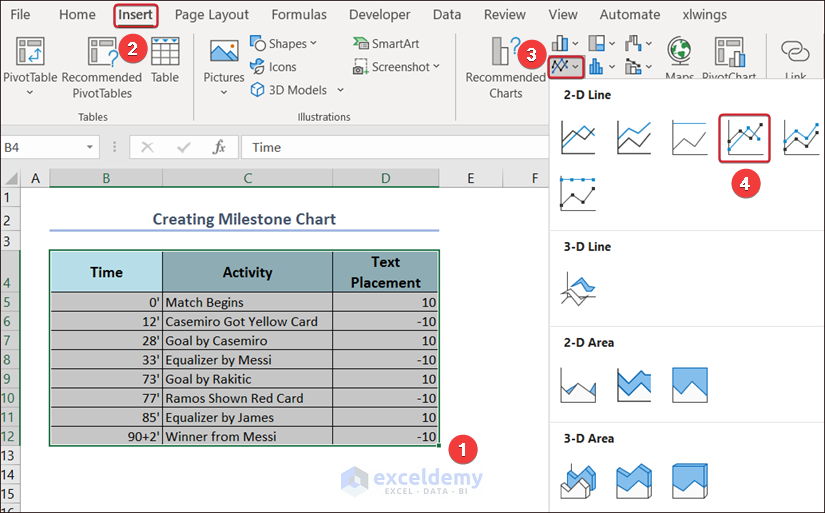The height and width of the screenshot is (513, 825).
Task: Select the Activity header cell
Action: coord(248,271)
